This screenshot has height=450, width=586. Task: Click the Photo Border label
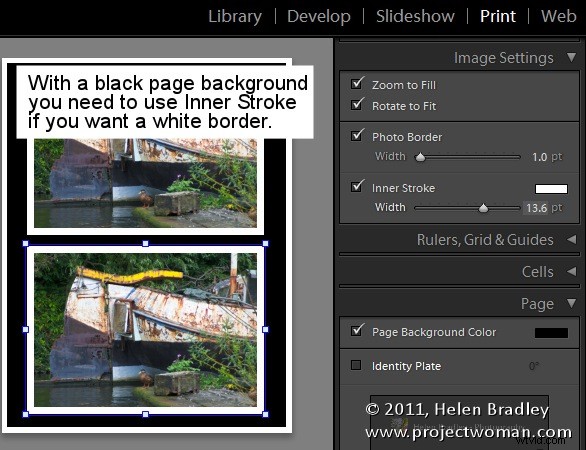coord(407,137)
